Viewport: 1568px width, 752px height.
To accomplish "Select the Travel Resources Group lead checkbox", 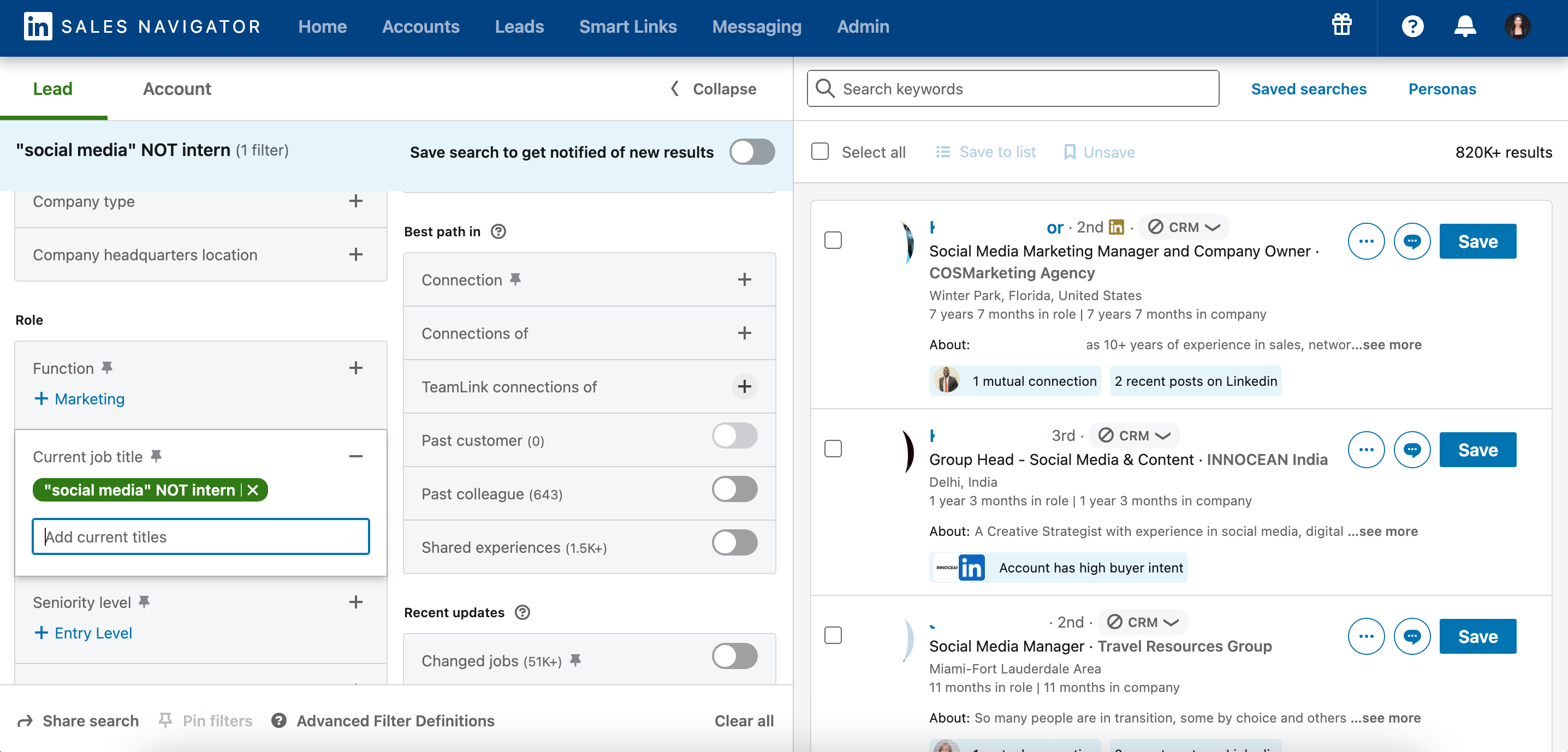I will (x=833, y=635).
